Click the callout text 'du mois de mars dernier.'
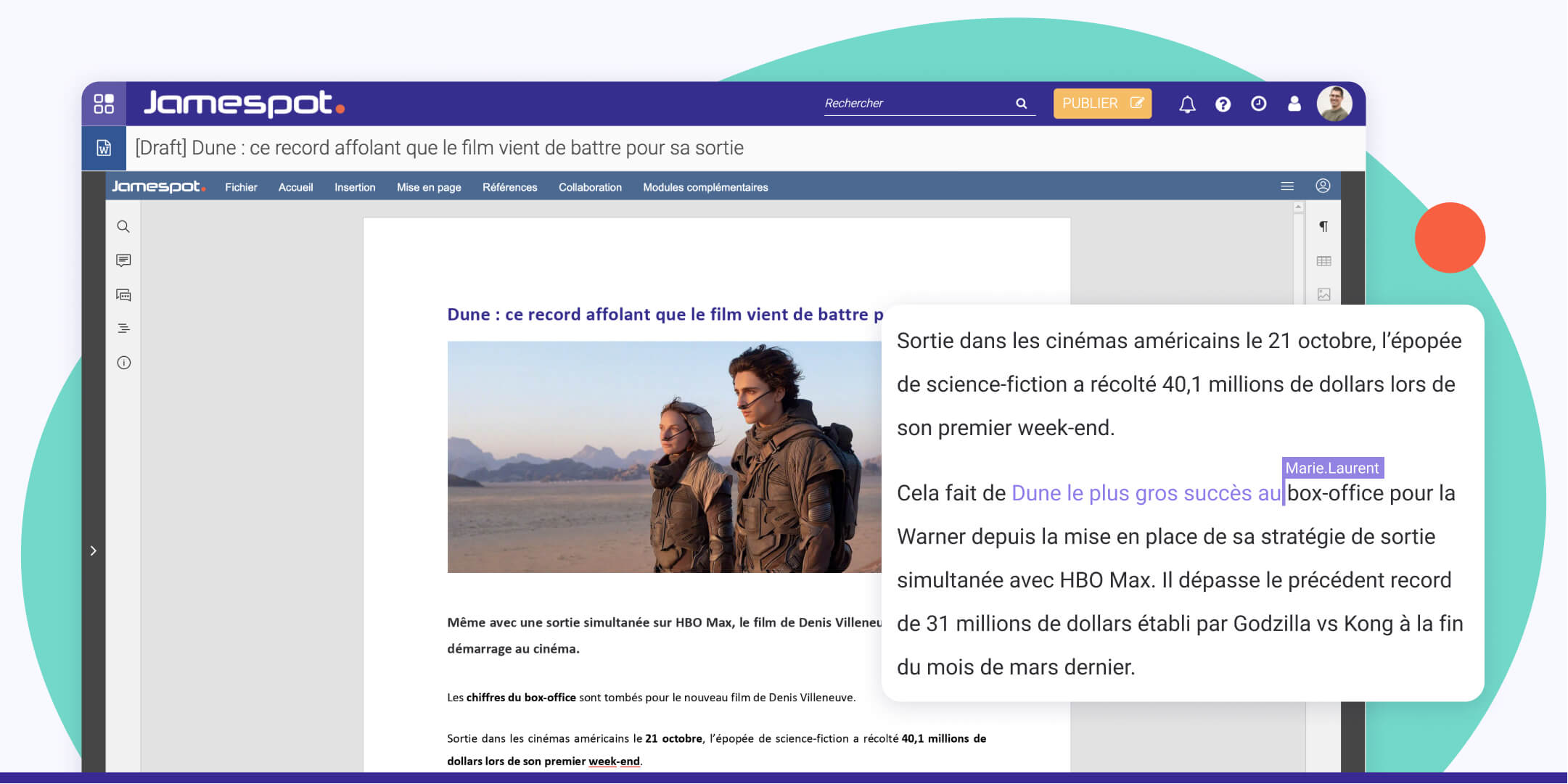Screen dimensions: 1568x784 [1016, 667]
